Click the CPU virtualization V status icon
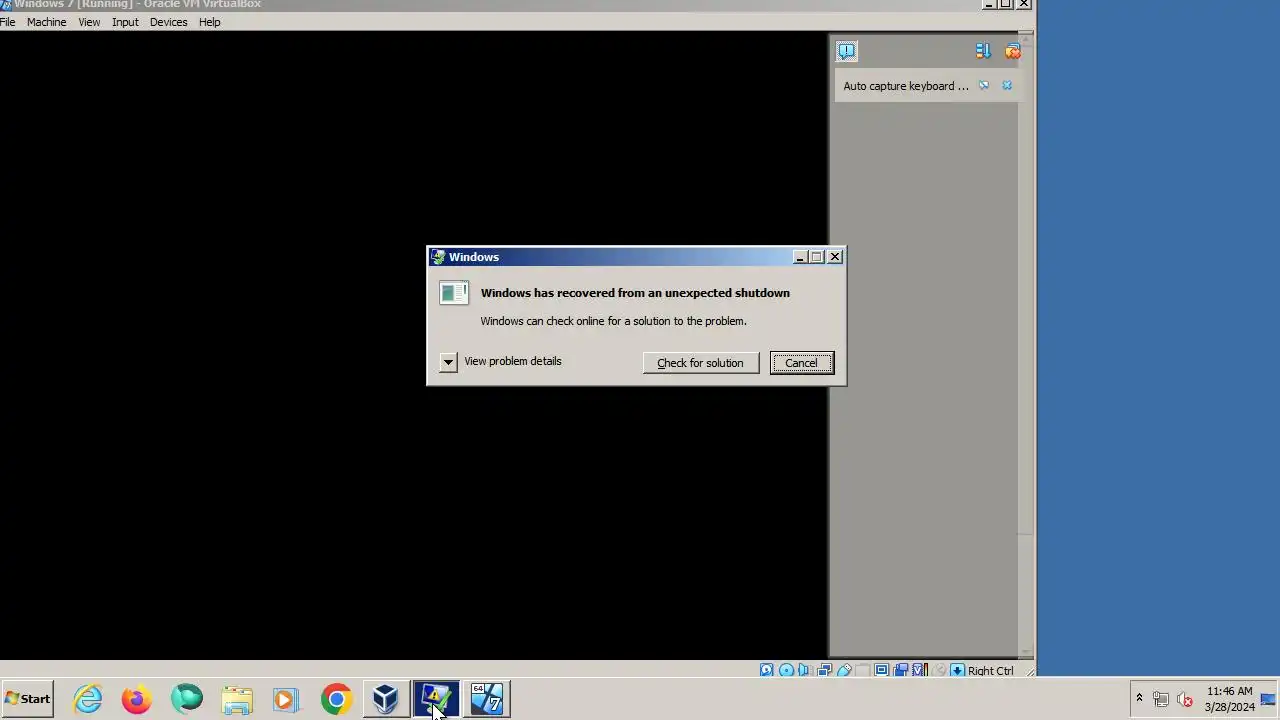Viewport: 1280px width, 720px height. pyautogui.click(x=920, y=671)
